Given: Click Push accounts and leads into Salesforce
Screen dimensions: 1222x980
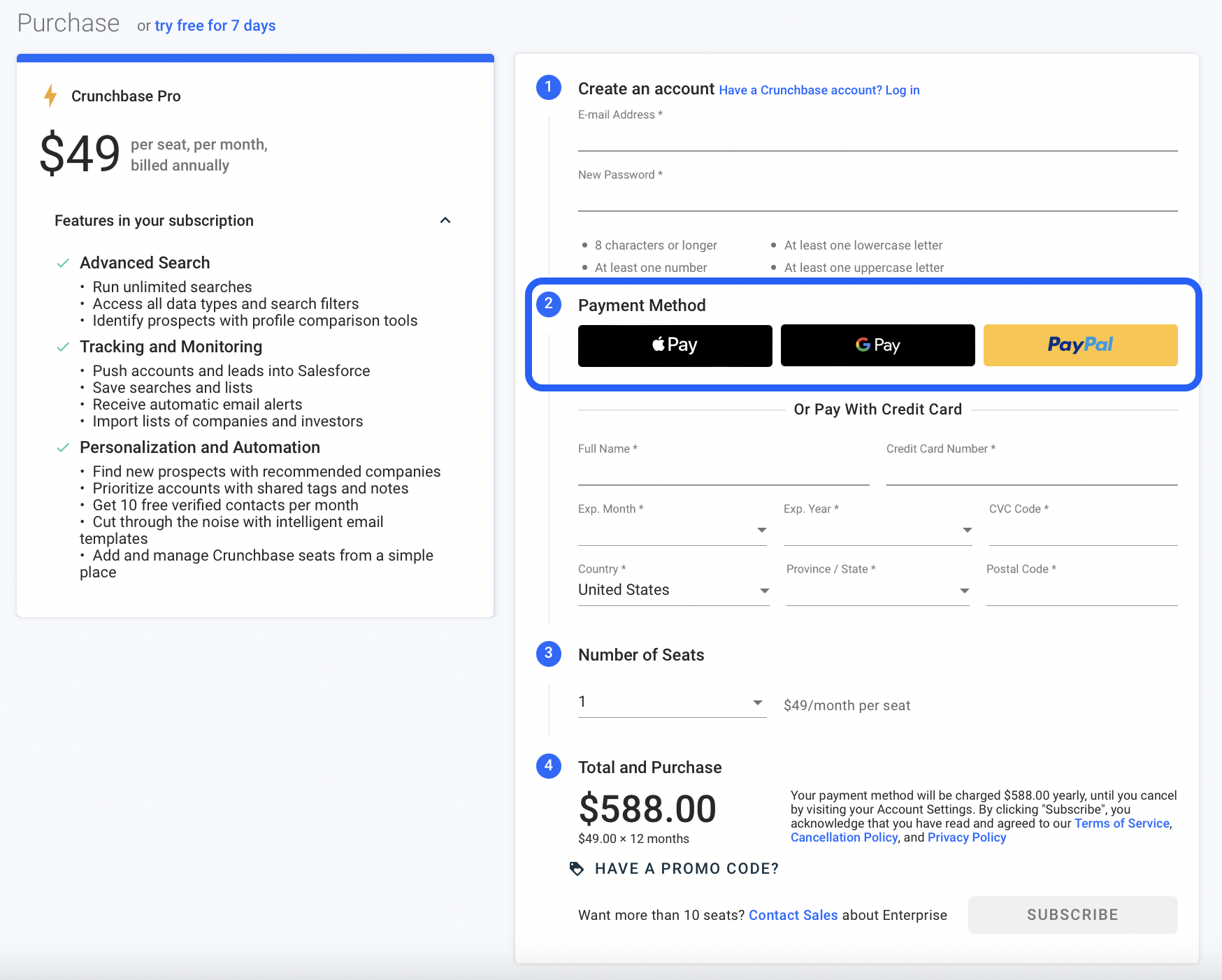Looking at the screenshot, I should [x=231, y=371].
